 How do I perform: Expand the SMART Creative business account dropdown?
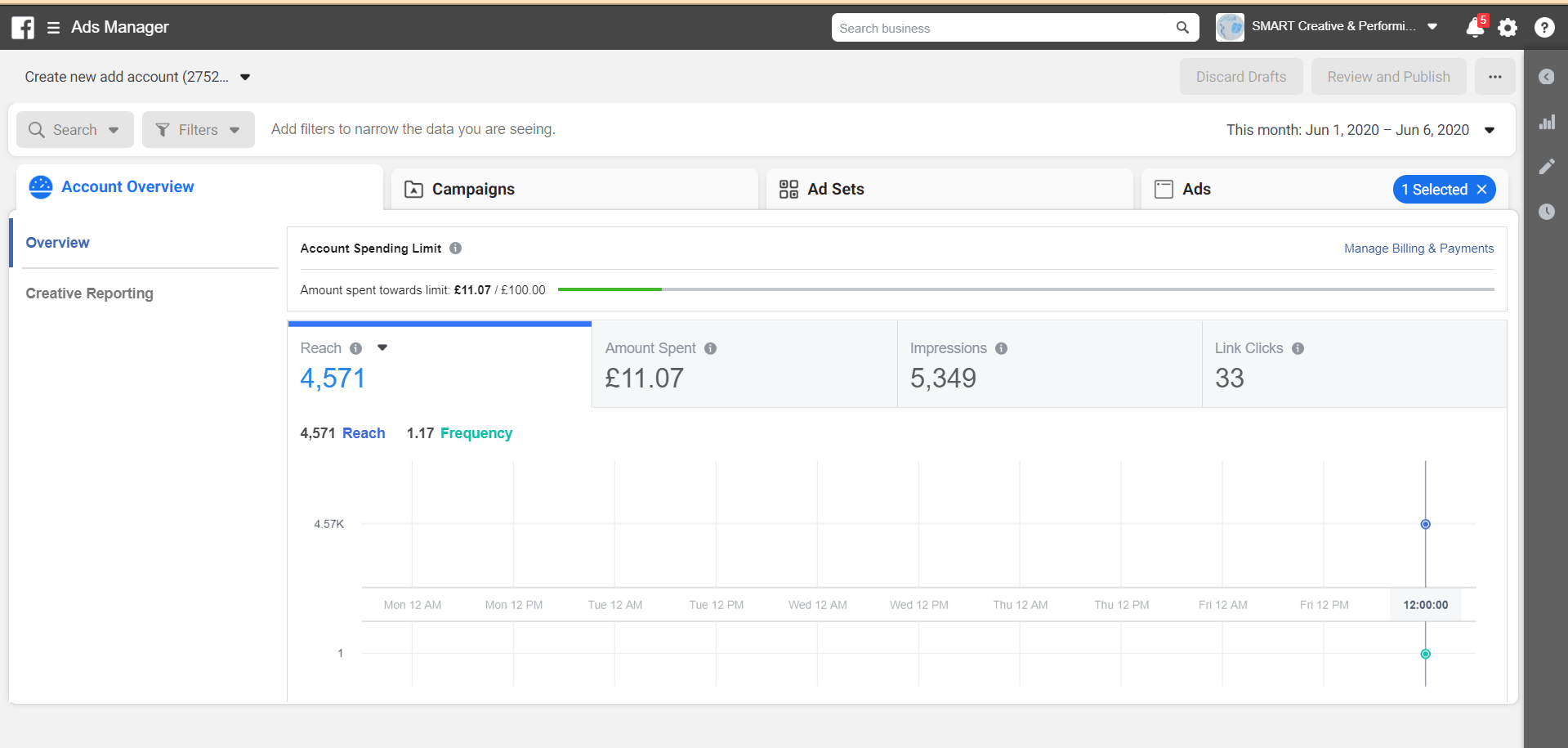pos(1432,27)
